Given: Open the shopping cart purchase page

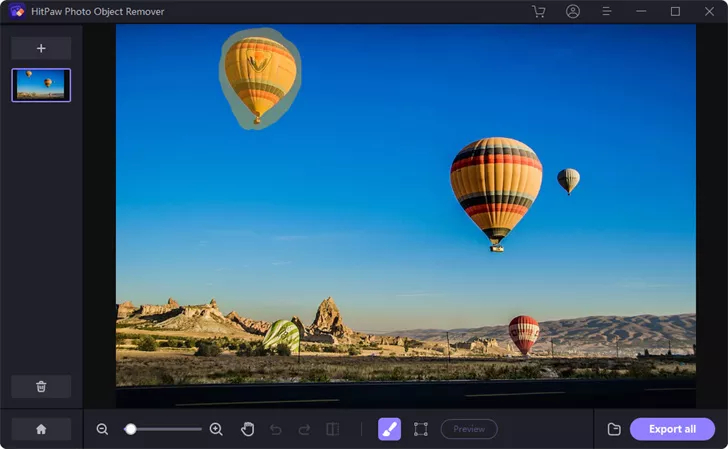Looking at the screenshot, I should point(539,11).
